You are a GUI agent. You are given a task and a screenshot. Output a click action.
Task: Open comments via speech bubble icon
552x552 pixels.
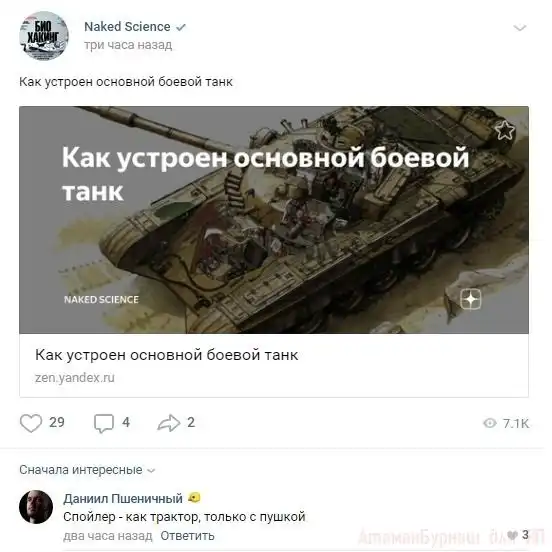pos(104,423)
